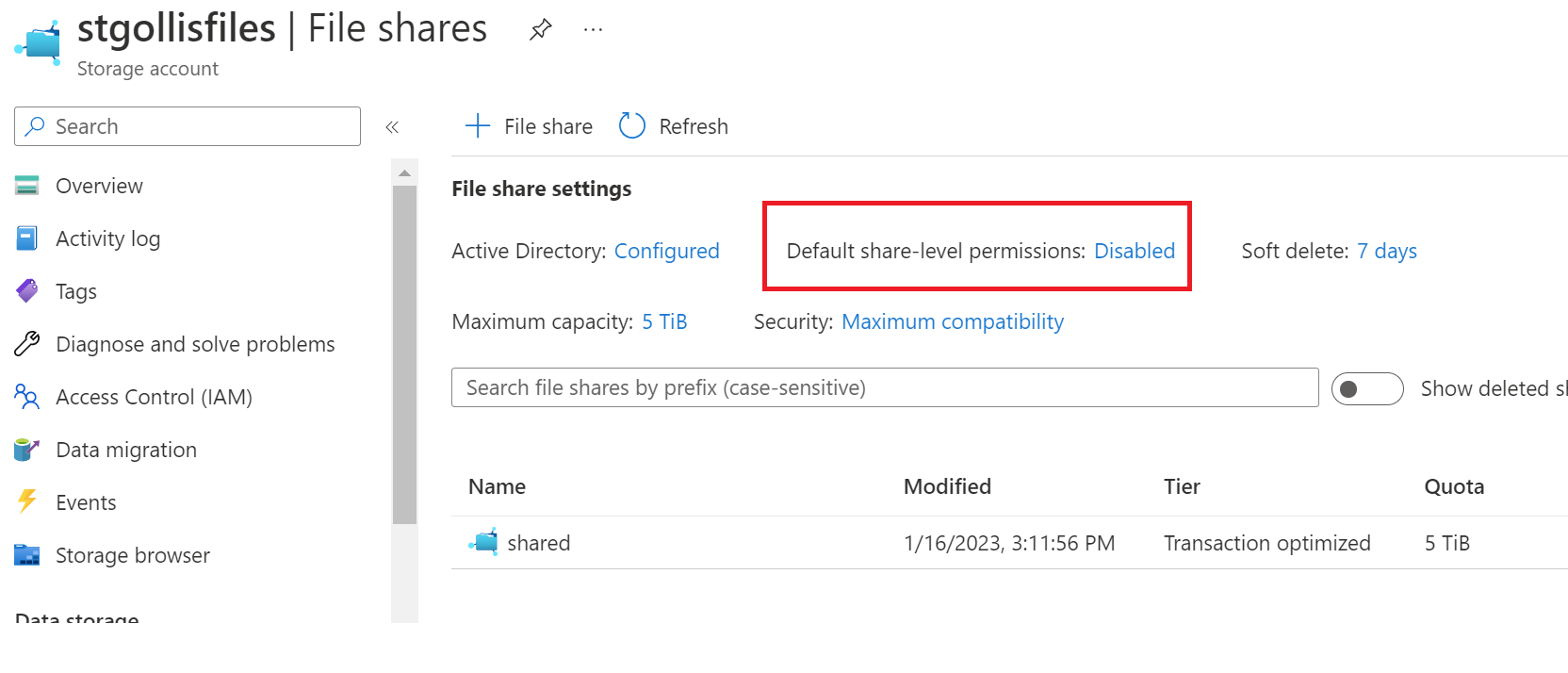Go to Data migration
The height and width of the screenshot is (673, 1568).
pyautogui.click(x=126, y=450)
